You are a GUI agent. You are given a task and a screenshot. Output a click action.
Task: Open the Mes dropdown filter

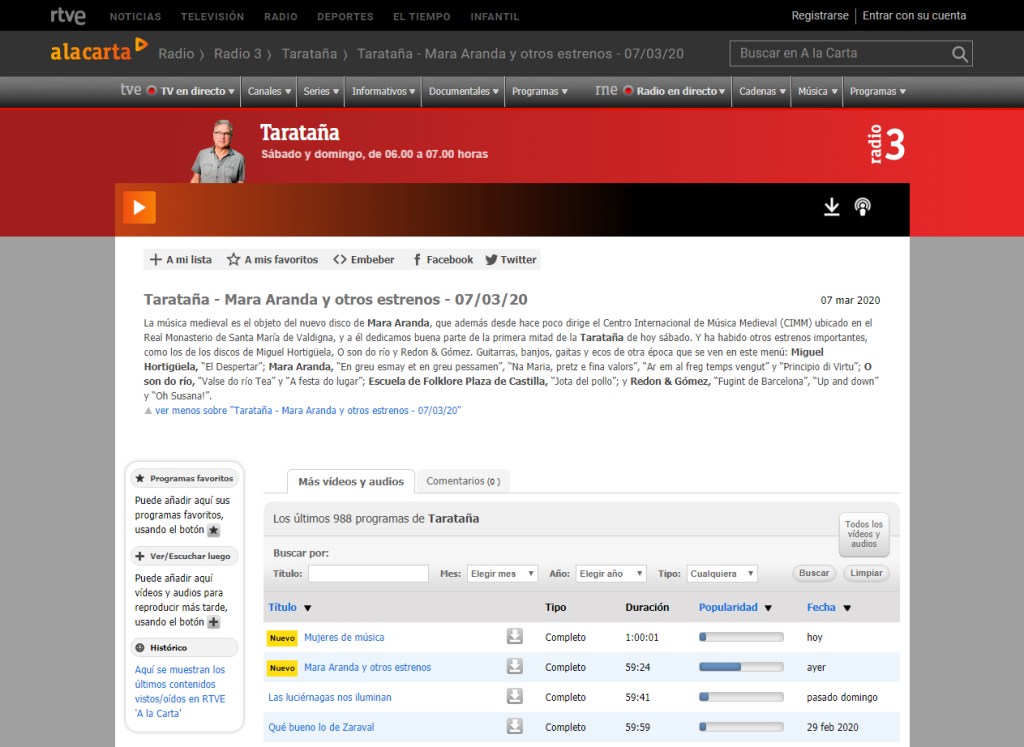[502, 574]
